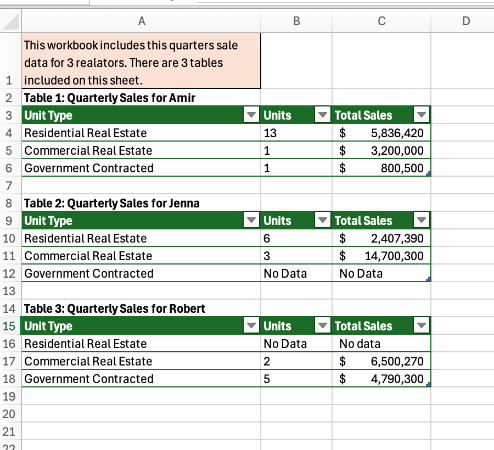Select Residential Real Estate in row 4
Viewport: 494px width, 450px height.
141,133
